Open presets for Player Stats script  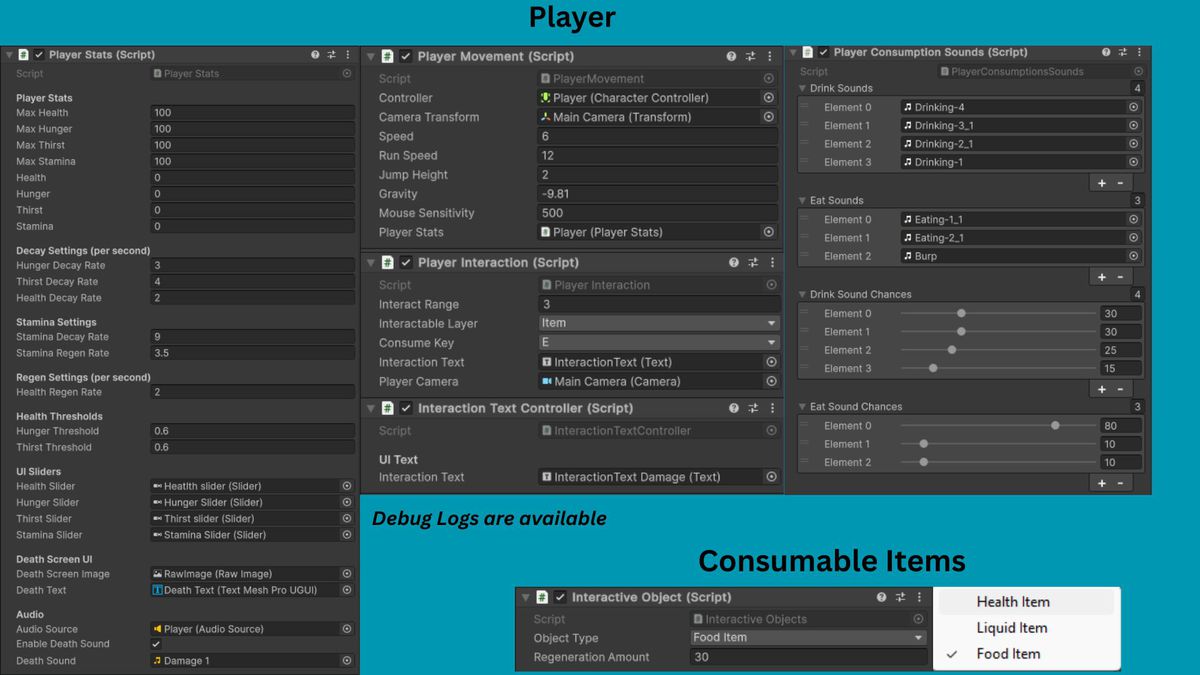332,55
